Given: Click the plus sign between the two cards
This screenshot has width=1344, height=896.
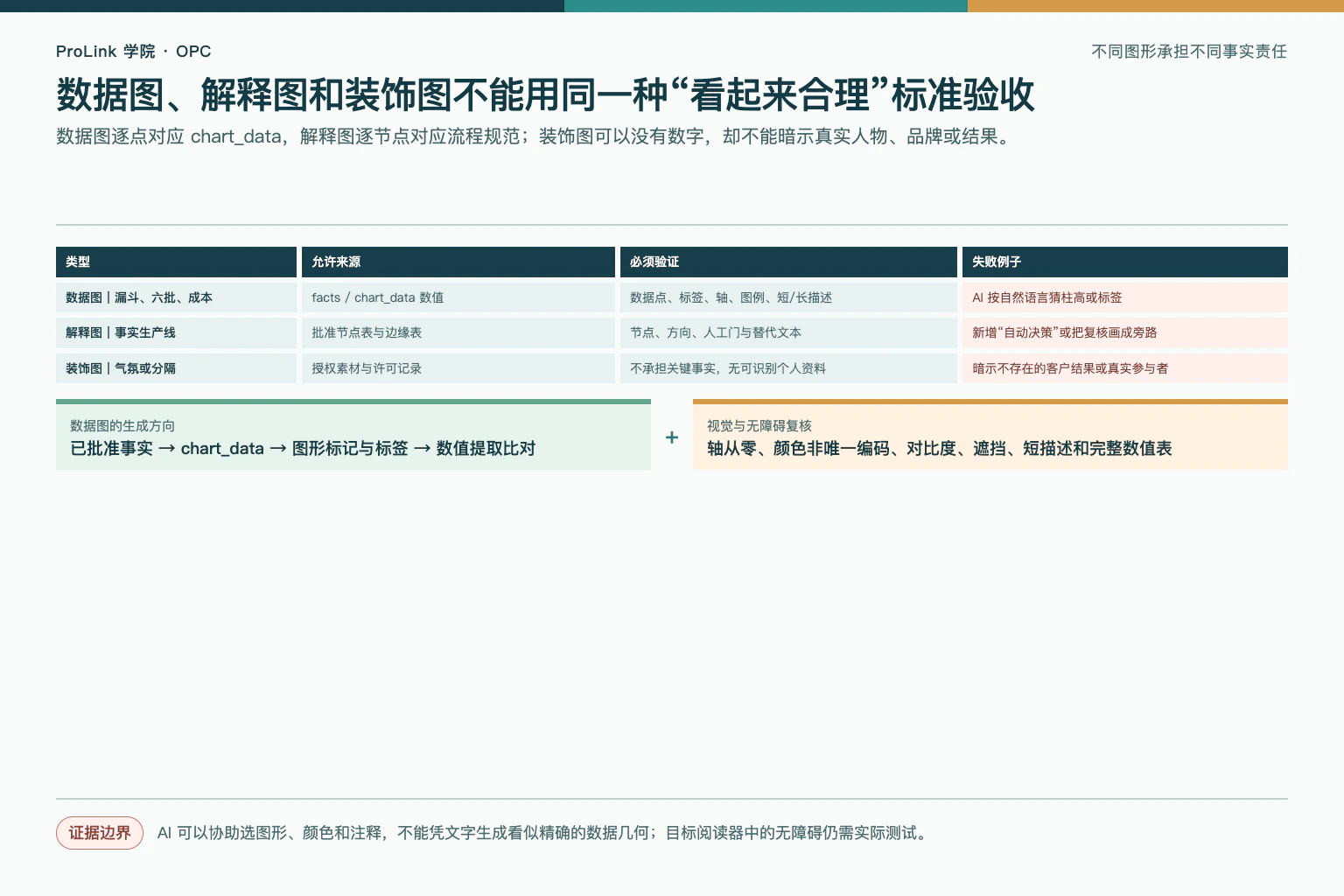Looking at the screenshot, I should point(672,437).
